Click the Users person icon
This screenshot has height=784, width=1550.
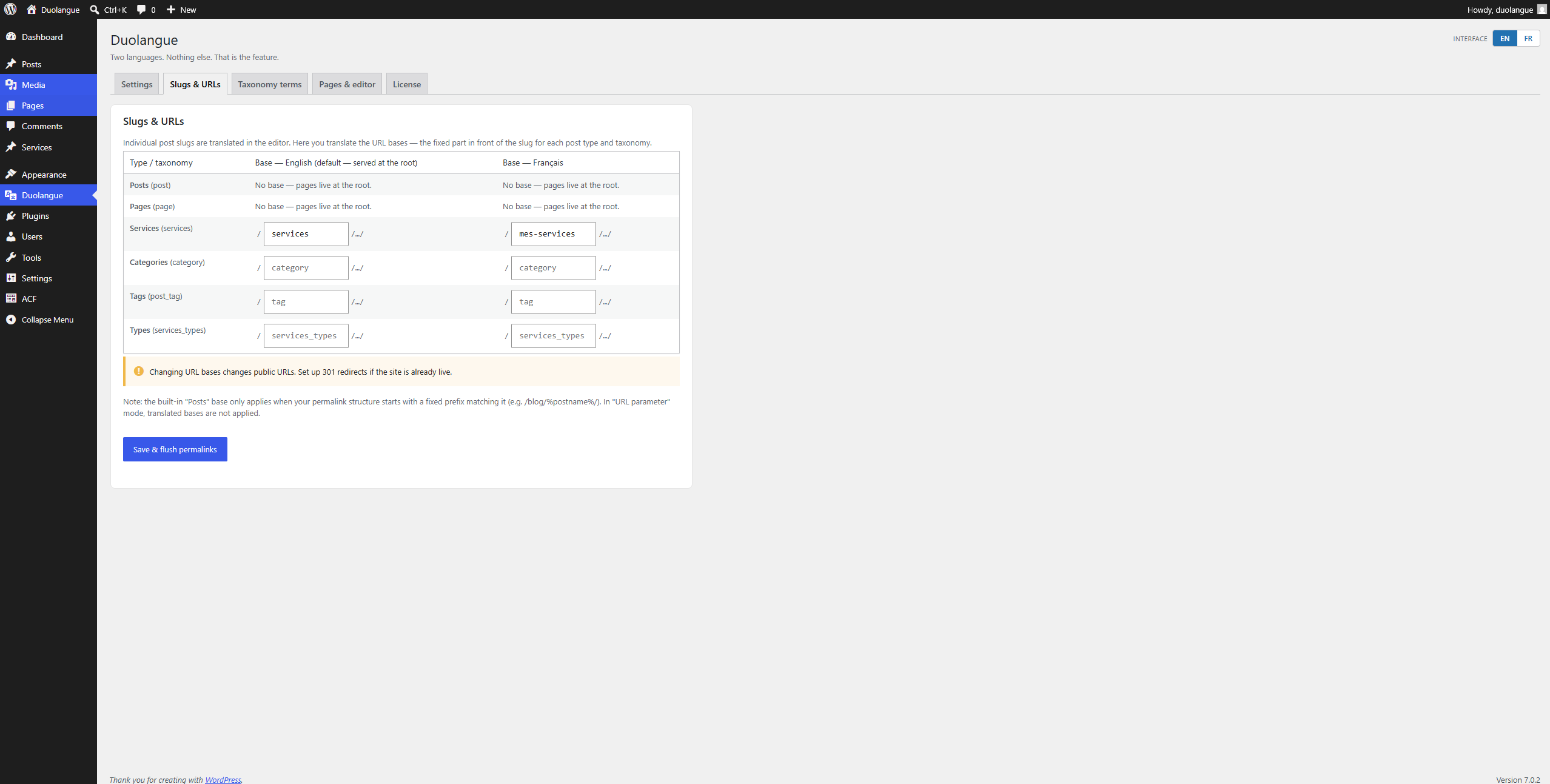click(11, 236)
